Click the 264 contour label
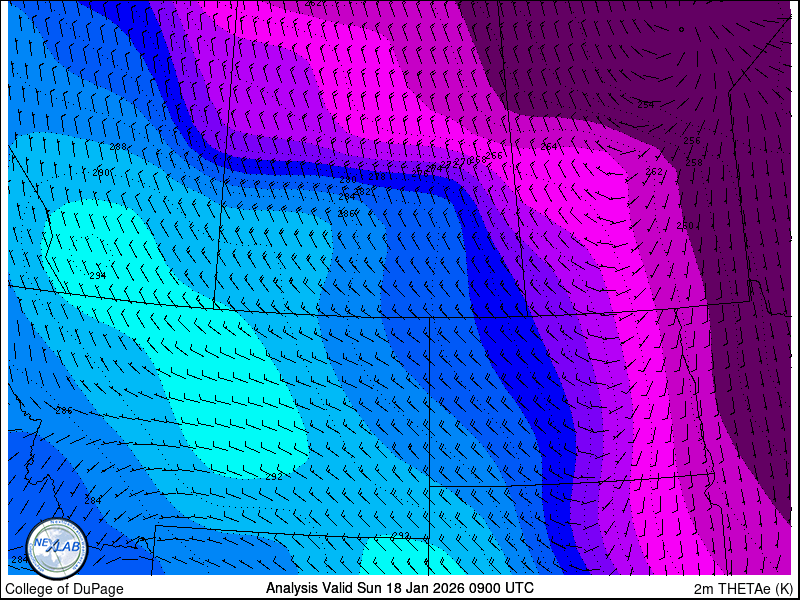 (x=548, y=147)
